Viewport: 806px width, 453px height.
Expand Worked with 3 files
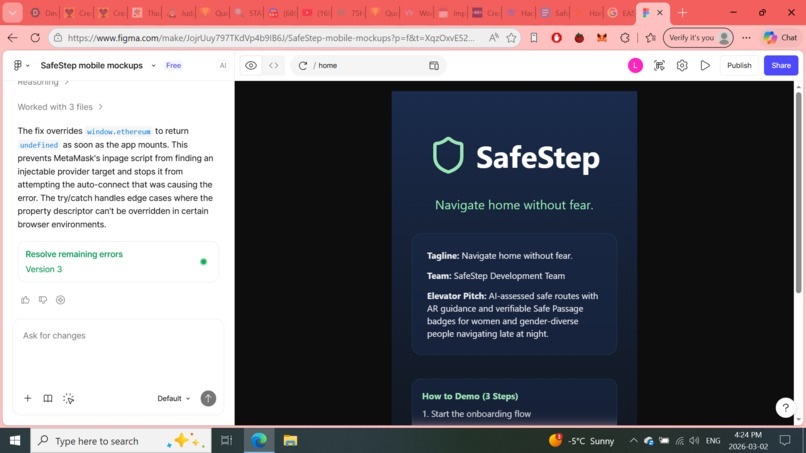coord(60,107)
